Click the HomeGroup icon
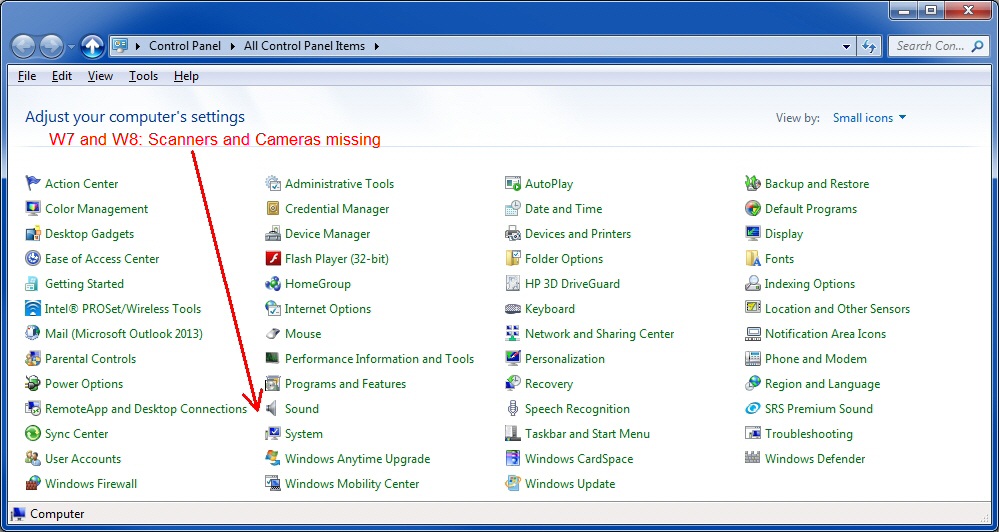Image resolution: width=999 pixels, height=532 pixels. 273,284
